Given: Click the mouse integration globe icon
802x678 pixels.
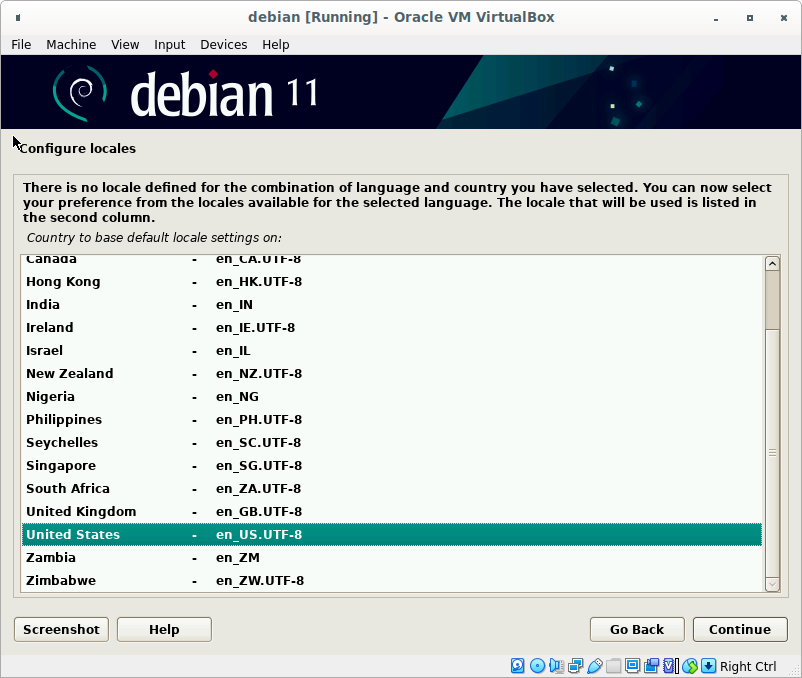Looking at the screenshot, I should click(689, 666).
